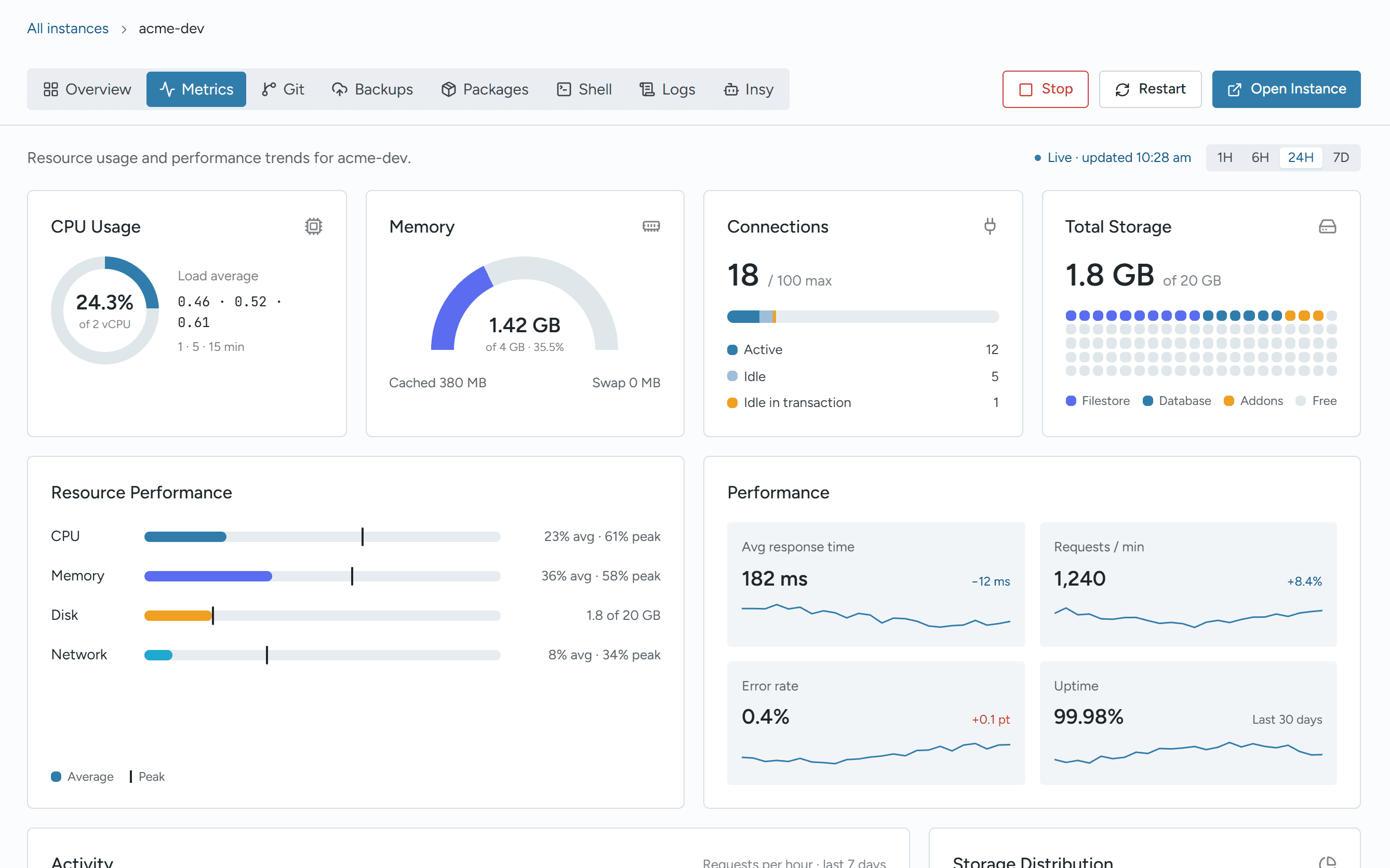View the Logs tab
1390x868 pixels.
pyautogui.click(x=667, y=89)
